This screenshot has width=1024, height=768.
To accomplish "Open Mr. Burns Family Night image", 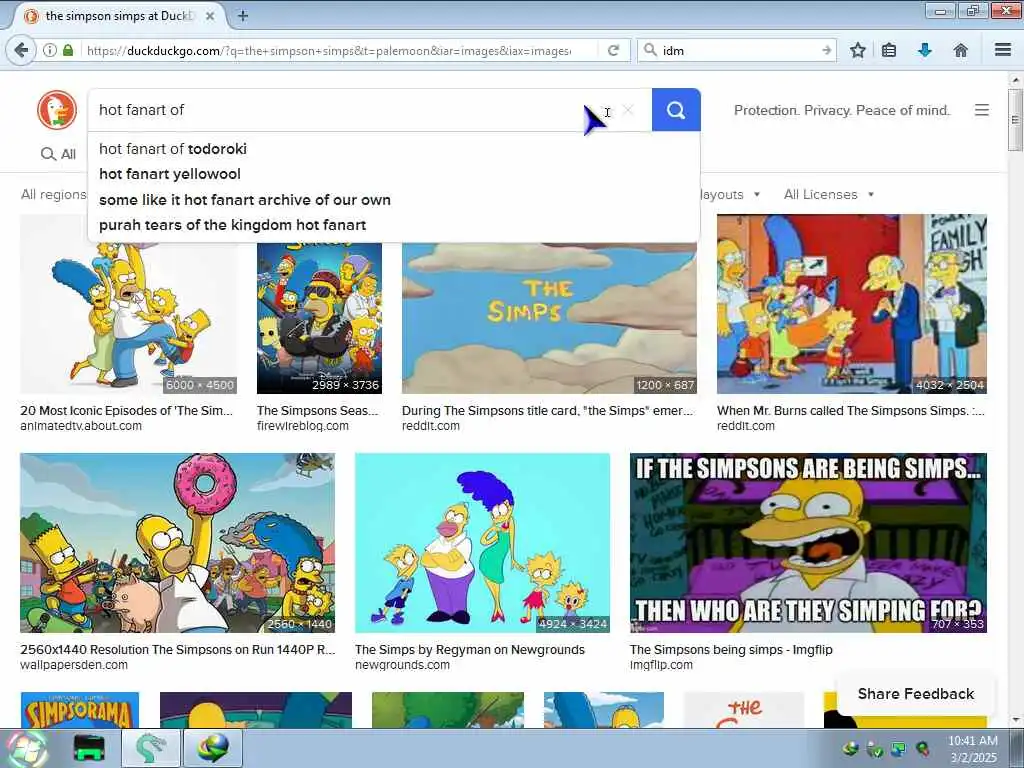I will [x=852, y=304].
